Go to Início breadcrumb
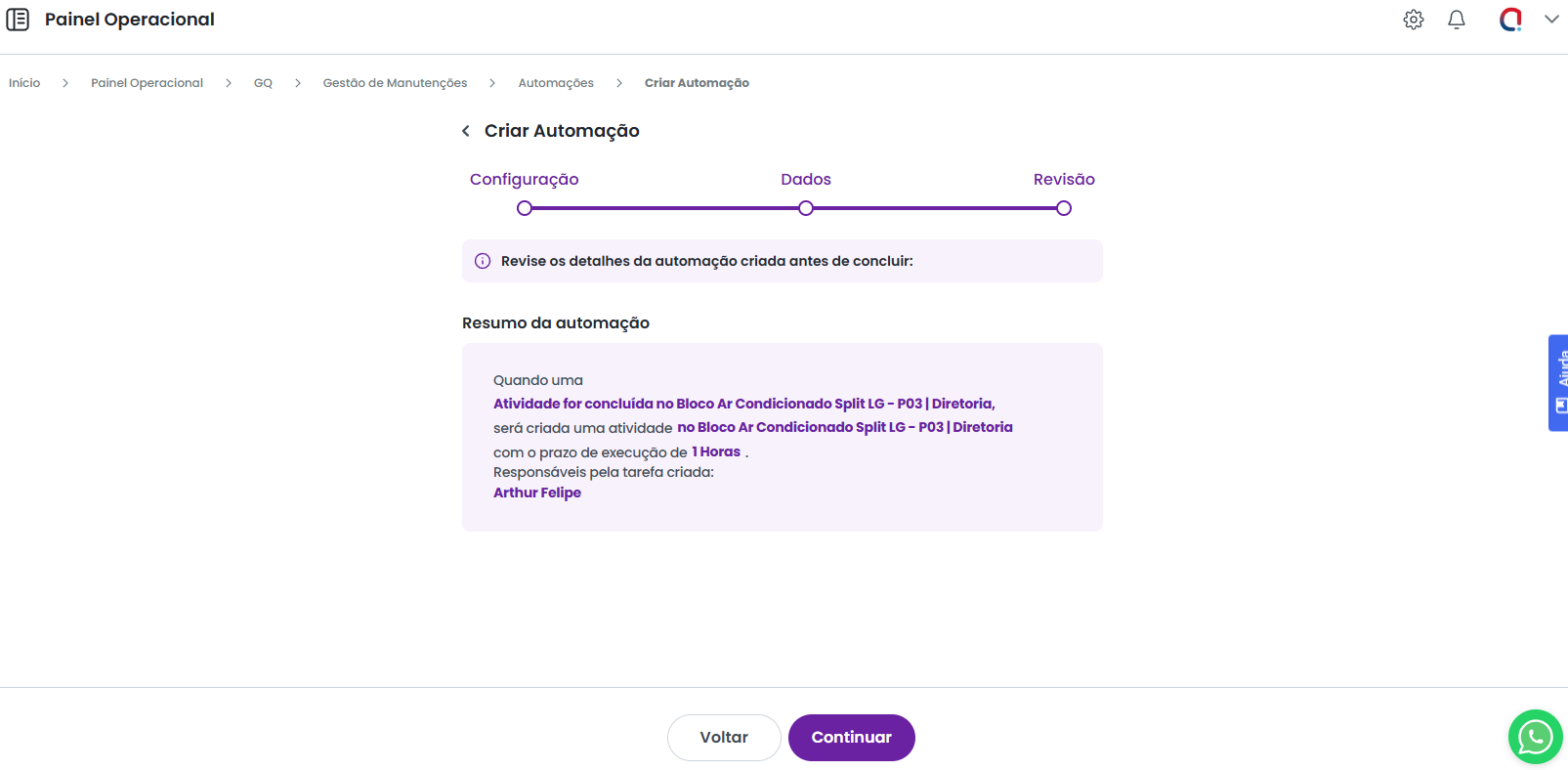The width and height of the screenshot is (1568, 770). [x=24, y=83]
